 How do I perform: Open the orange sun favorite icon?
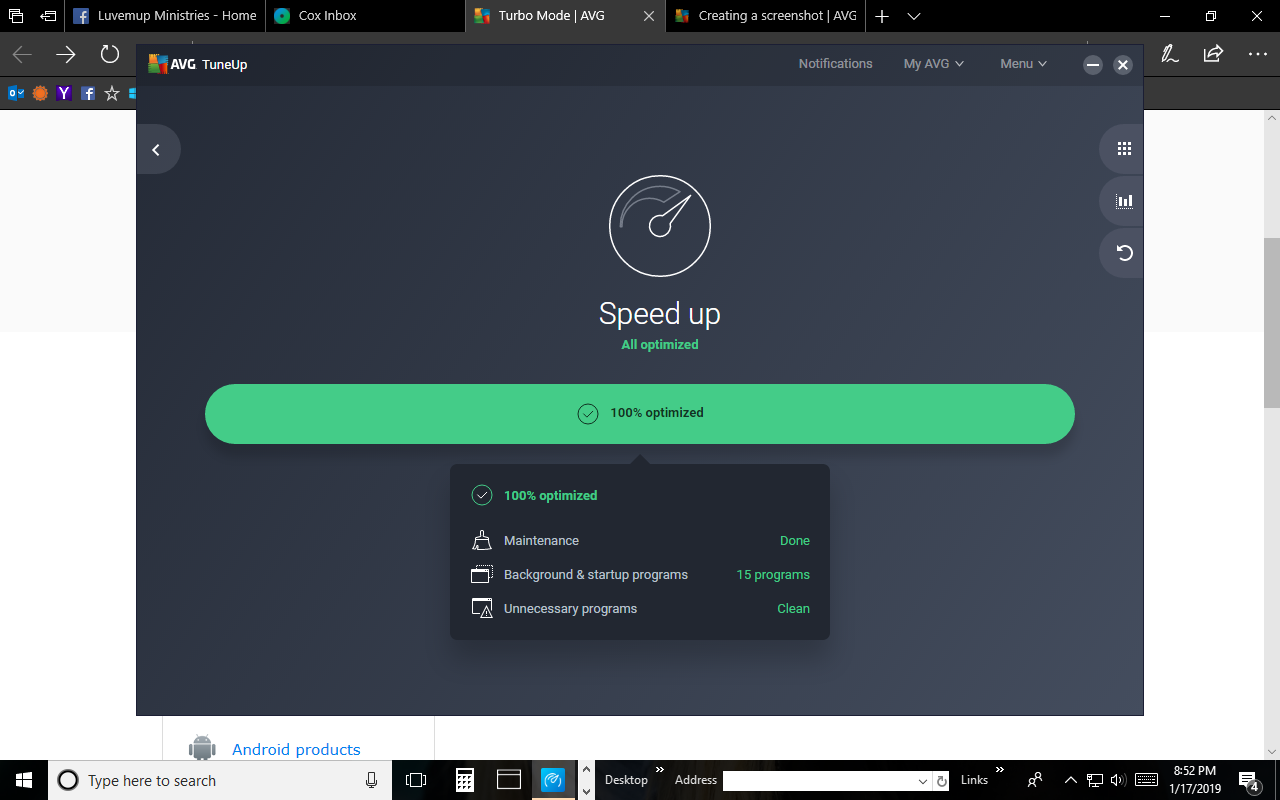coord(40,93)
